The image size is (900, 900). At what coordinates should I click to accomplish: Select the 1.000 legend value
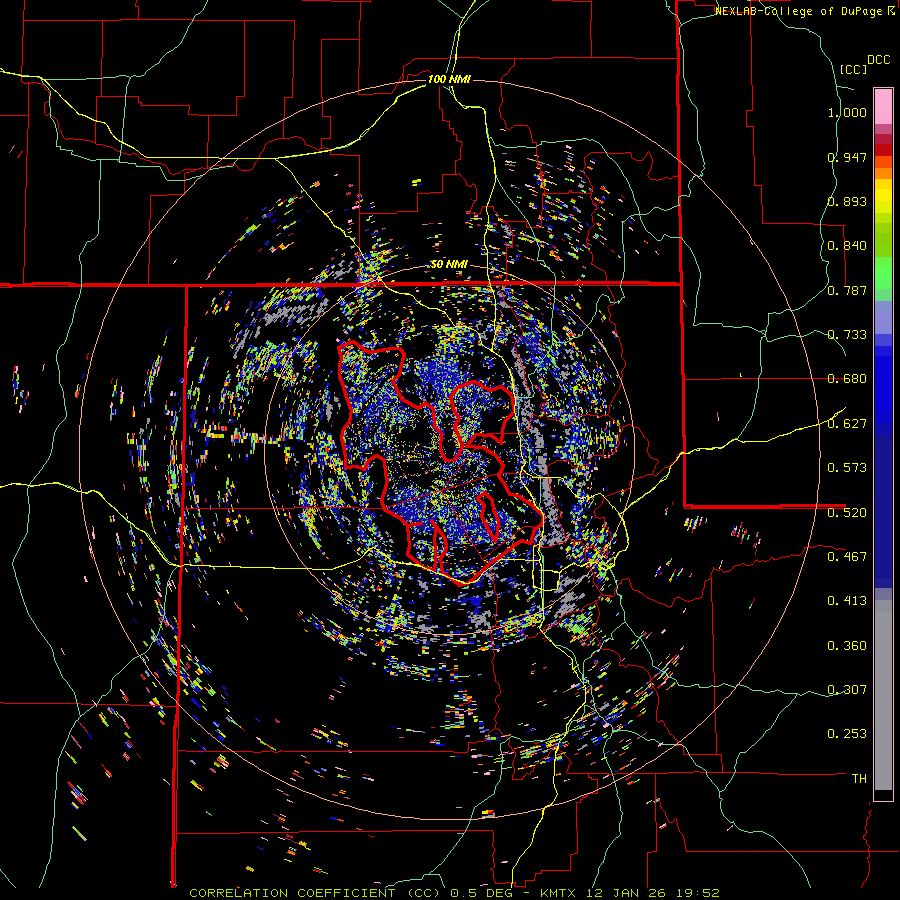(x=847, y=112)
